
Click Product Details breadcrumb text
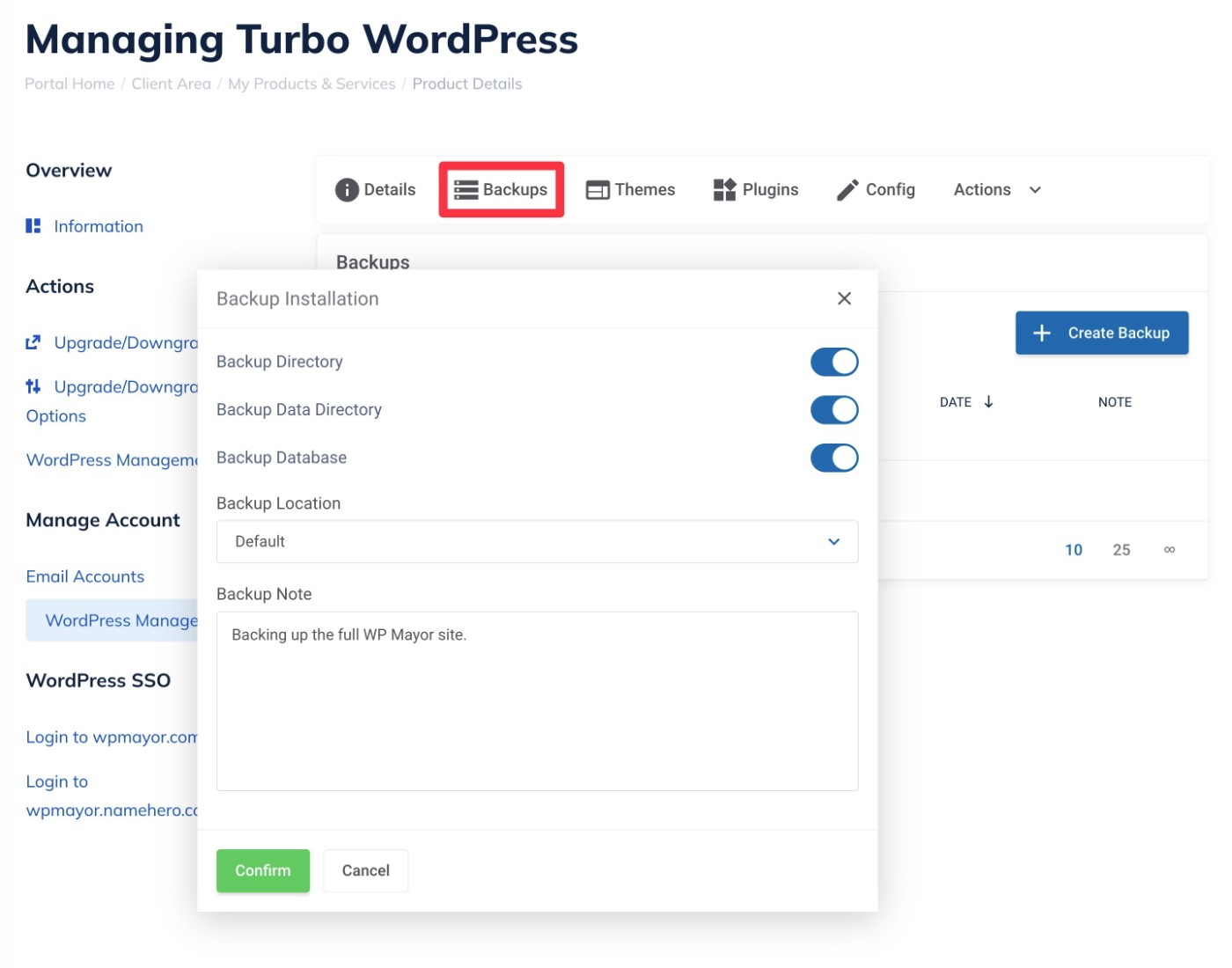point(467,84)
